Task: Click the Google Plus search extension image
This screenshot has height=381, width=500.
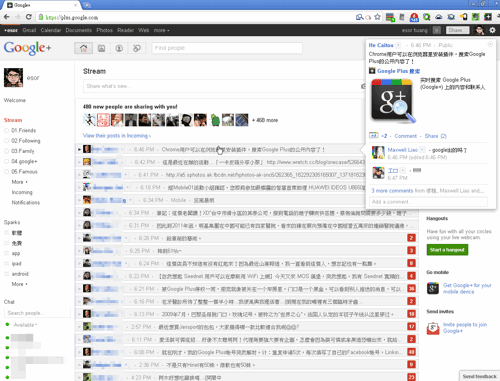Action: (x=393, y=101)
